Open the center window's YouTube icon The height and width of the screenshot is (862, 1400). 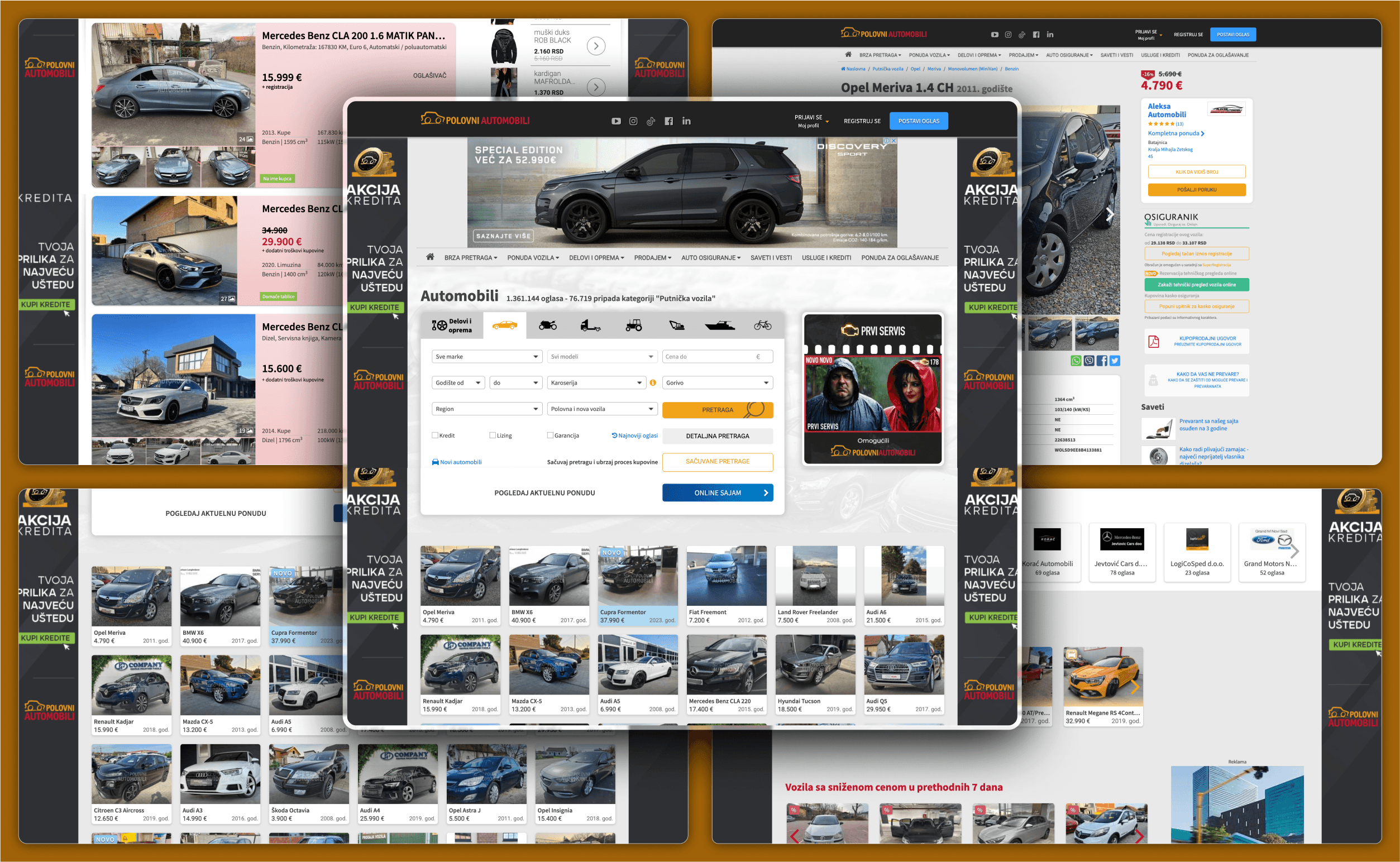click(x=616, y=121)
